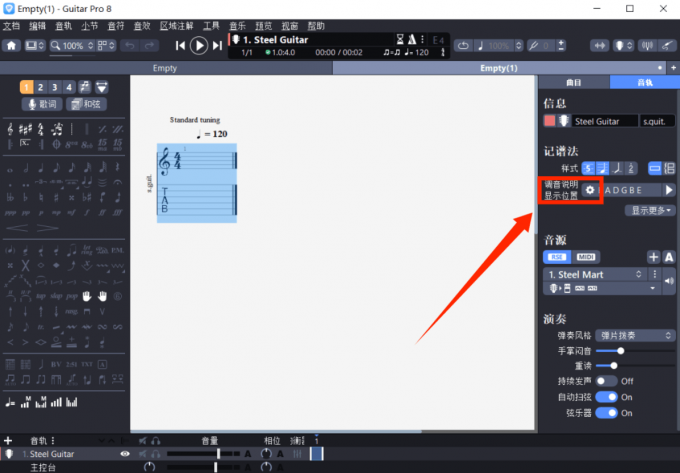Switch to the 曲目 tab
The height and width of the screenshot is (473, 680).
pyautogui.click(x=574, y=82)
